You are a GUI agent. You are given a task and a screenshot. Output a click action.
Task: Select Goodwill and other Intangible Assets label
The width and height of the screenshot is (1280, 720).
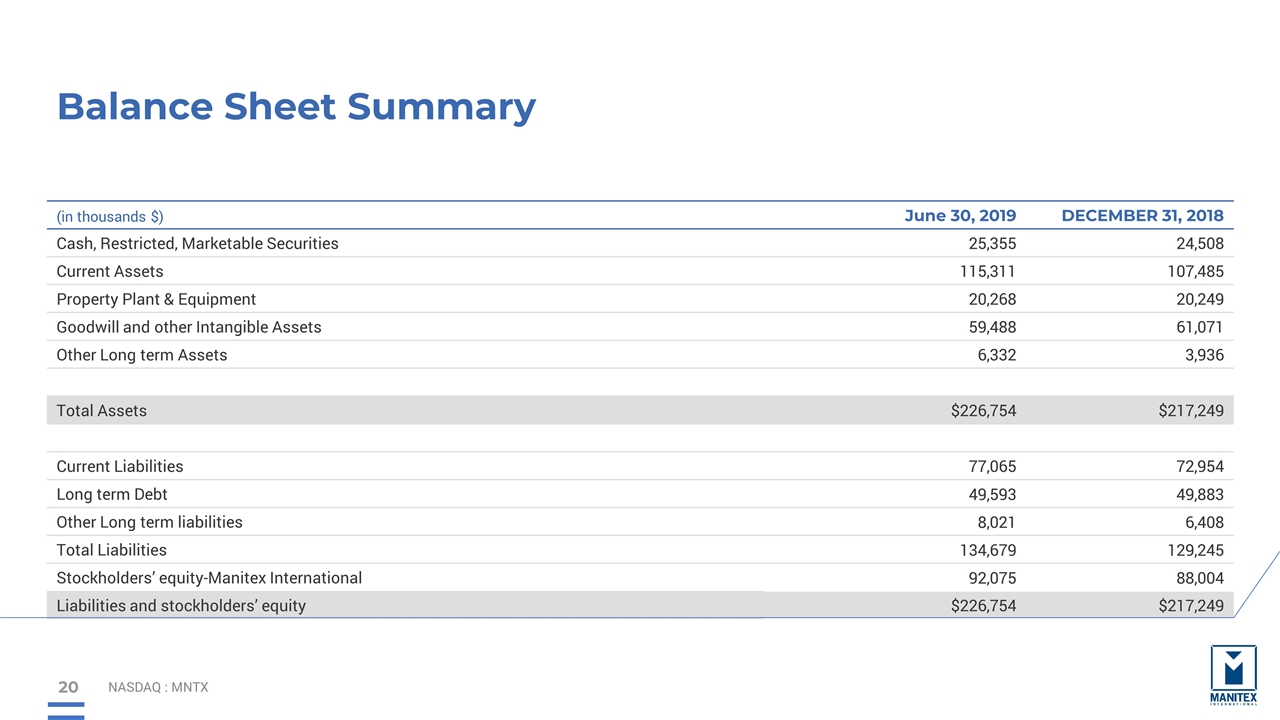point(189,327)
